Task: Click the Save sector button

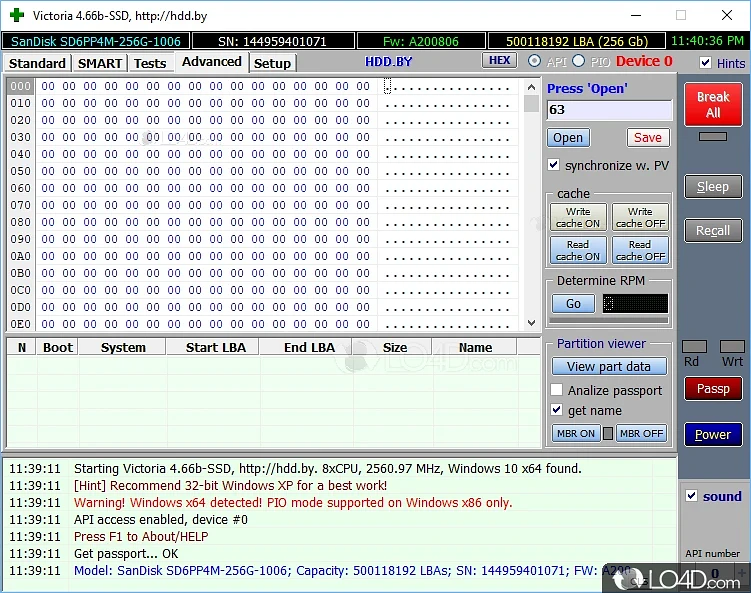Action: click(648, 138)
